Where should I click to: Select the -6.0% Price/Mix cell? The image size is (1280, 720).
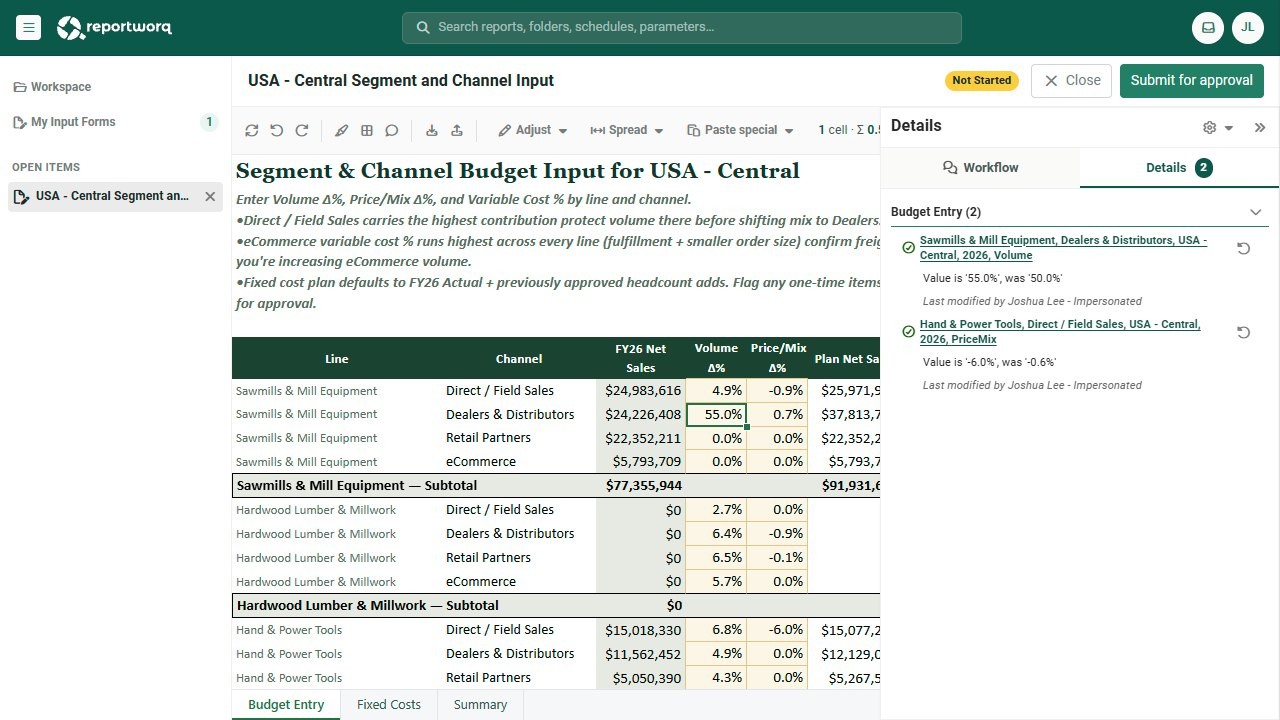click(x=777, y=630)
